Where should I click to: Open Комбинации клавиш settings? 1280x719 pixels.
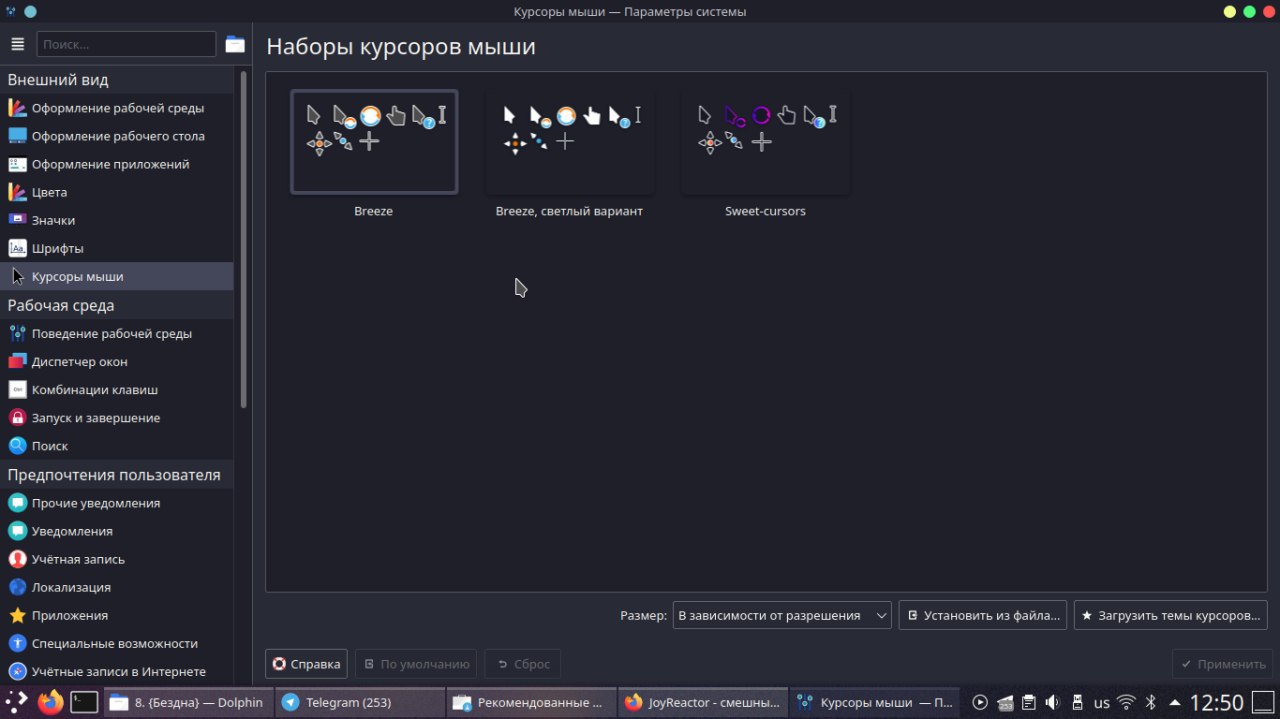pos(117,390)
